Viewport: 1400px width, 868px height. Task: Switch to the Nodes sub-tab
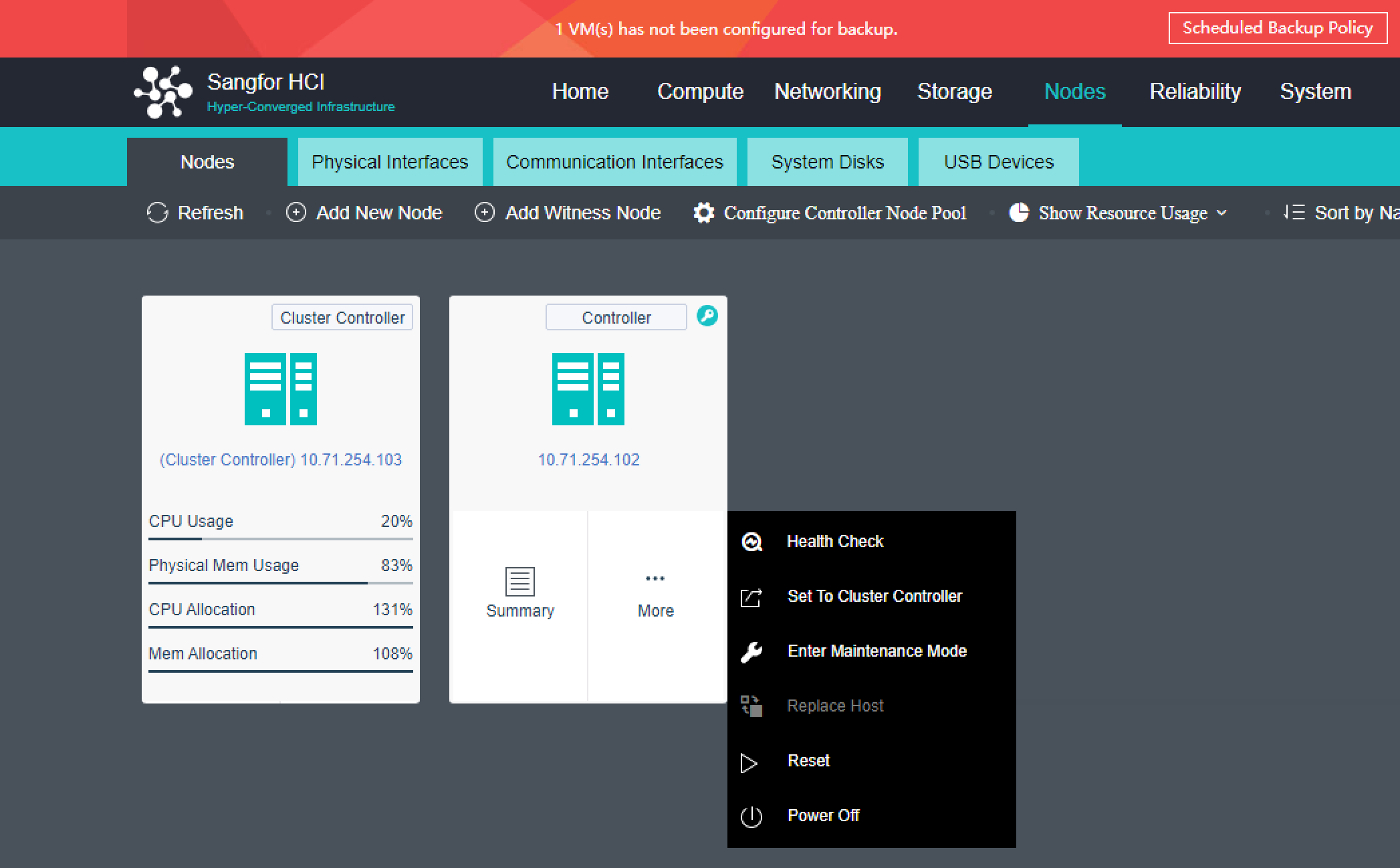(207, 162)
